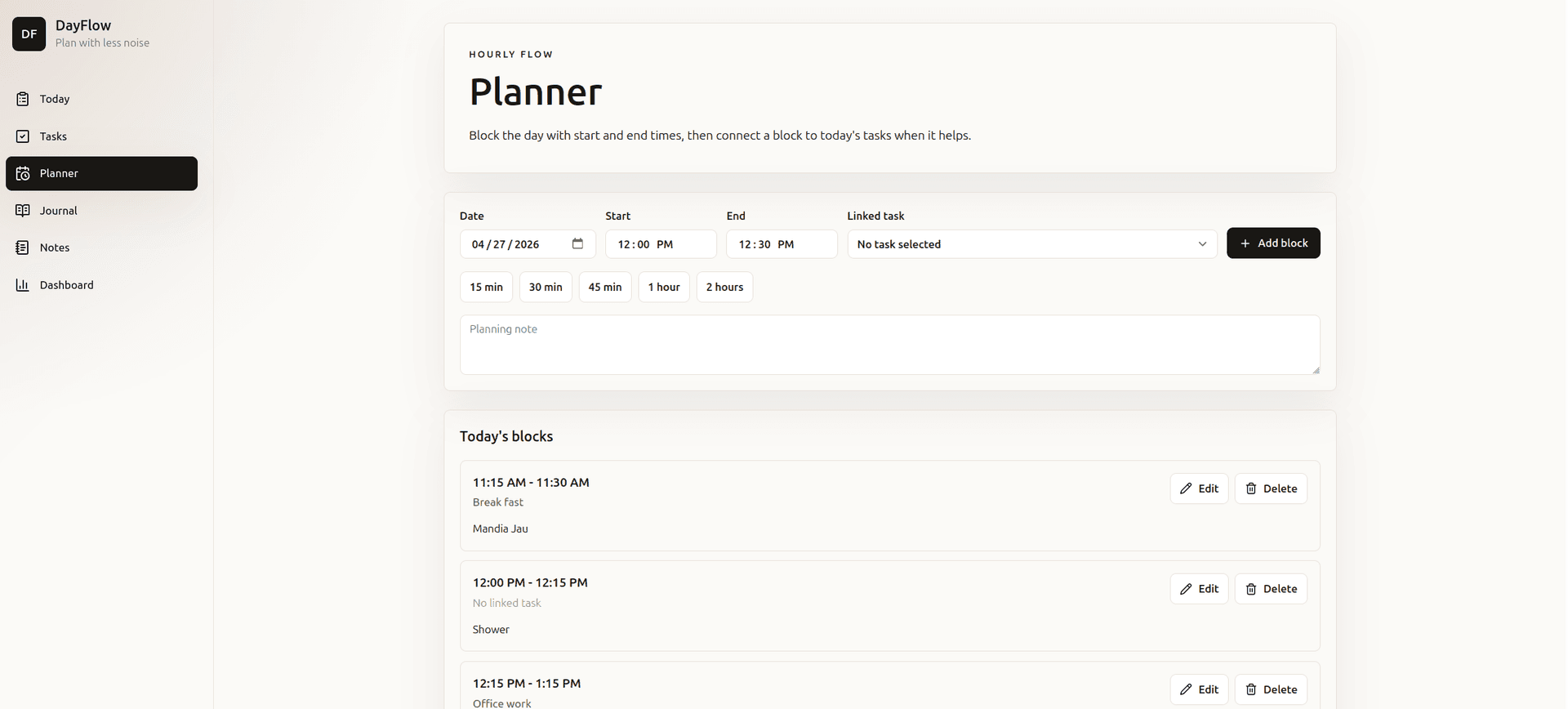Choose the 45 min duration preset
This screenshot has width=1568, height=709.
tap(605, 287)
